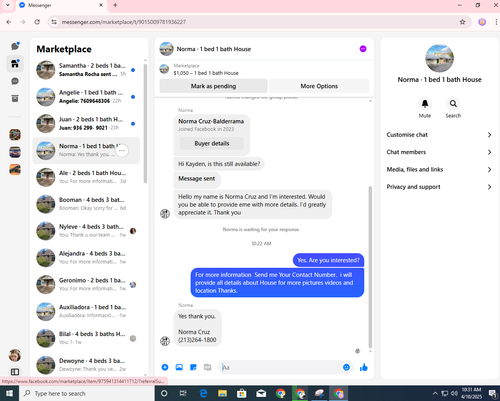Viewport: 500px width, 401px height.
Task: Open the Archive box icon in sidebar
Action: [15, 98]
